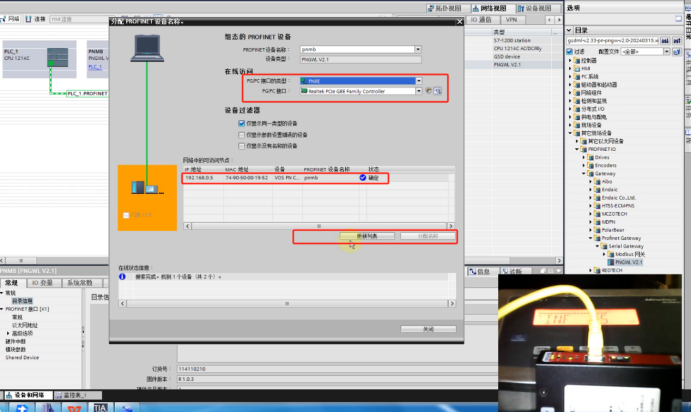Collapse the Catalog section header

coord(569,30)
